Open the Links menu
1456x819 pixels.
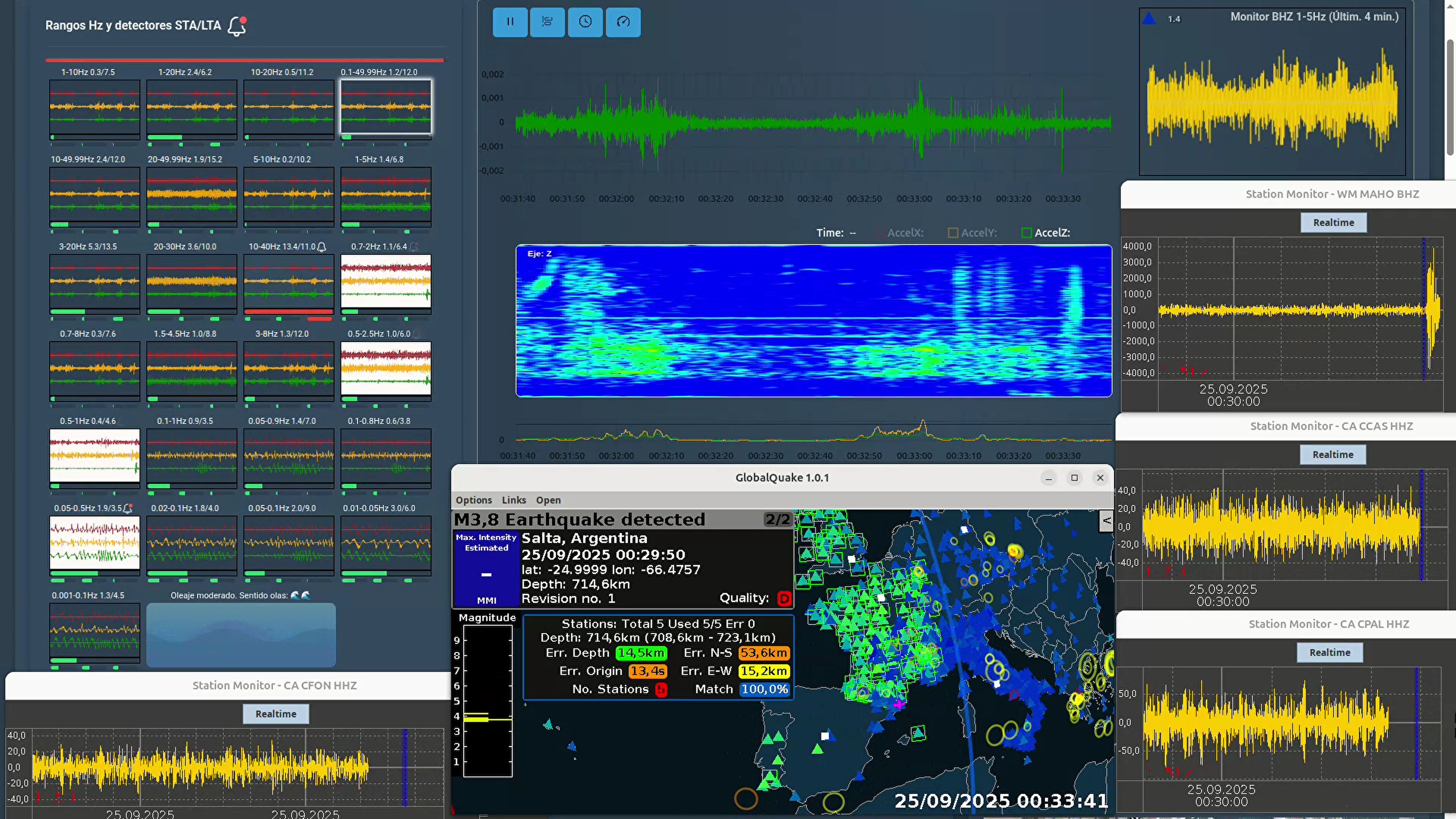[x=514, y=500]
